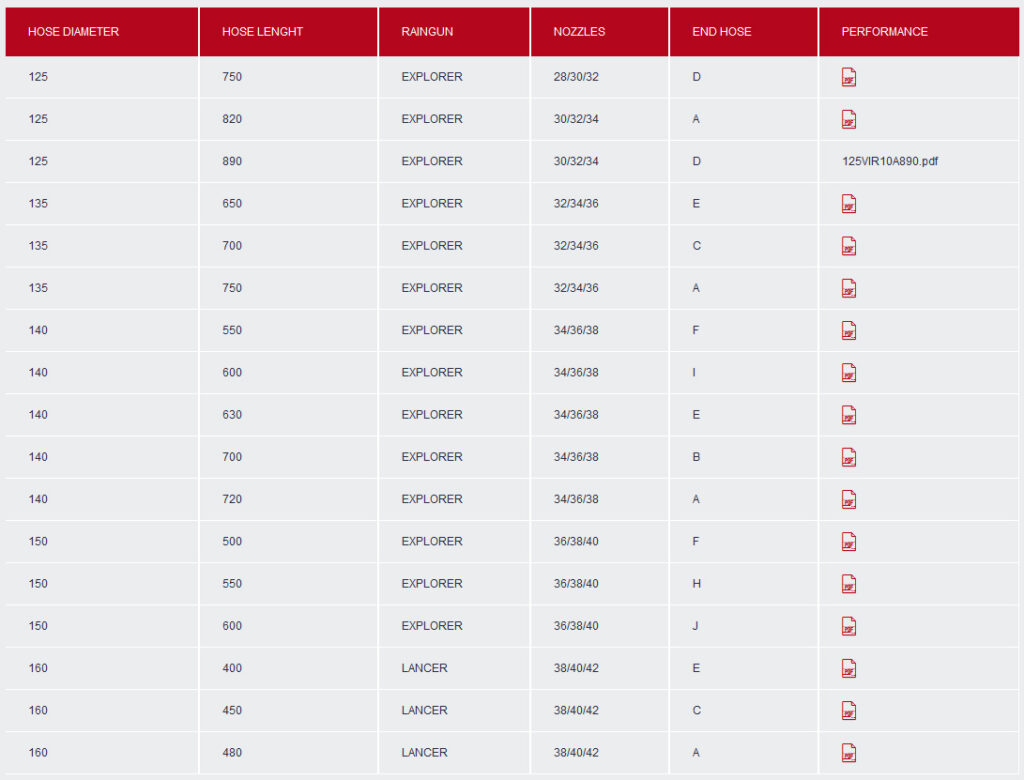Open the PDF icon for 125 / 750 row
The height and width of the screenshot is (780, 1024).
[x=848, y=77]
